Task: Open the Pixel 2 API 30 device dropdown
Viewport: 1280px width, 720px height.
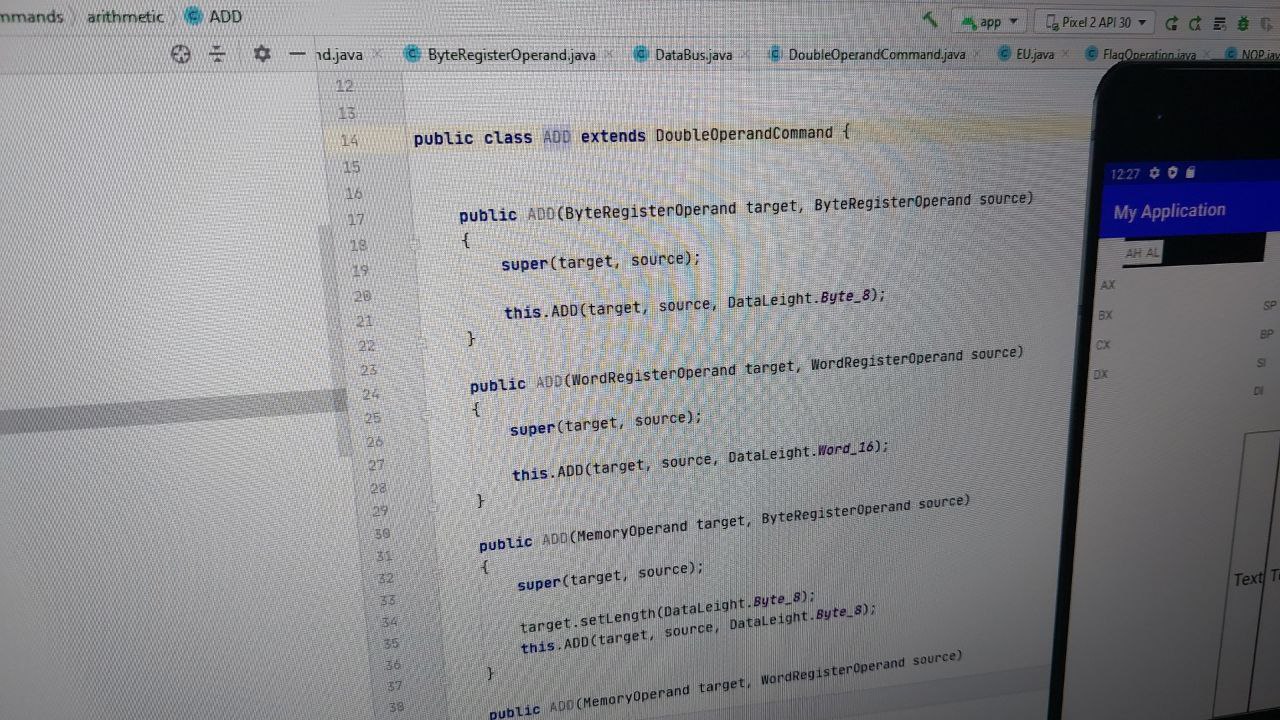Action: coord(1095,22)
